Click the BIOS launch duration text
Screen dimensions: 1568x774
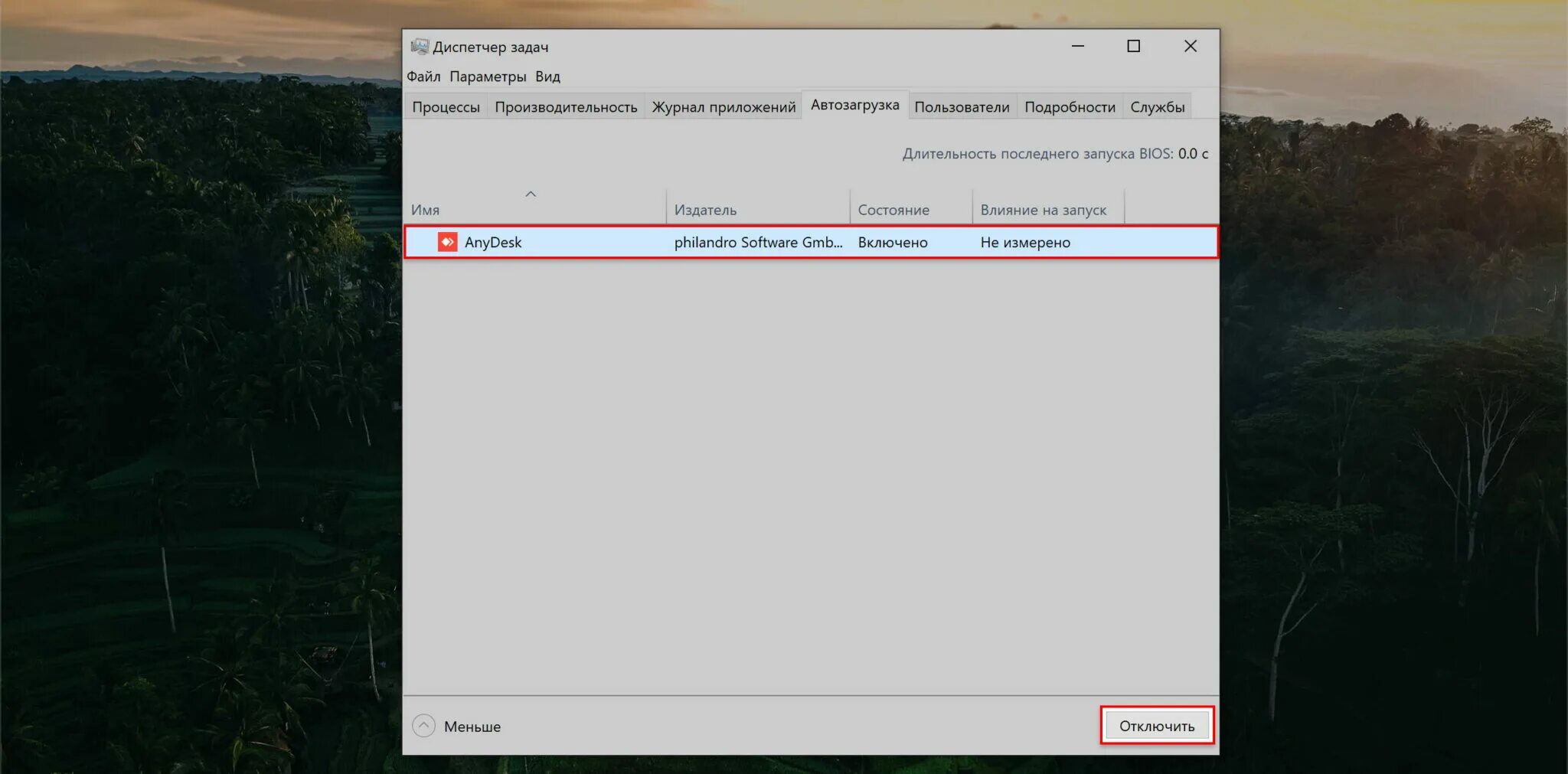[x=1055, y=153]
